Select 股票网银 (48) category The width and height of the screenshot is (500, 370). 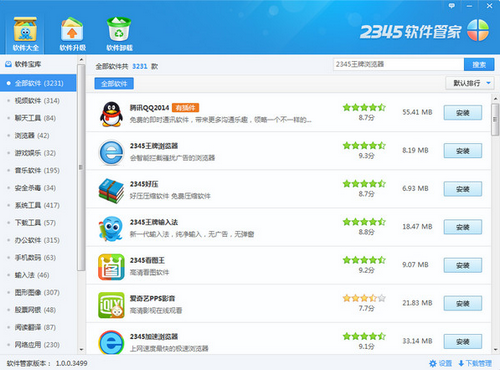(38, 310)
